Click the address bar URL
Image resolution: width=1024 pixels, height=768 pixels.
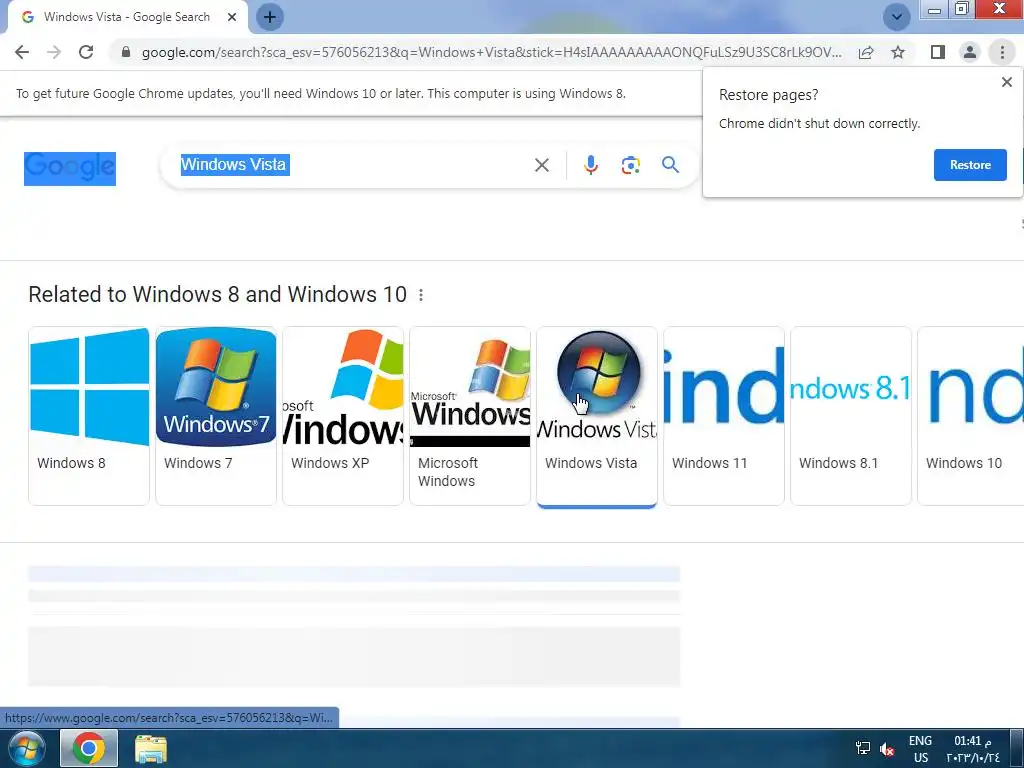(491, 52)
